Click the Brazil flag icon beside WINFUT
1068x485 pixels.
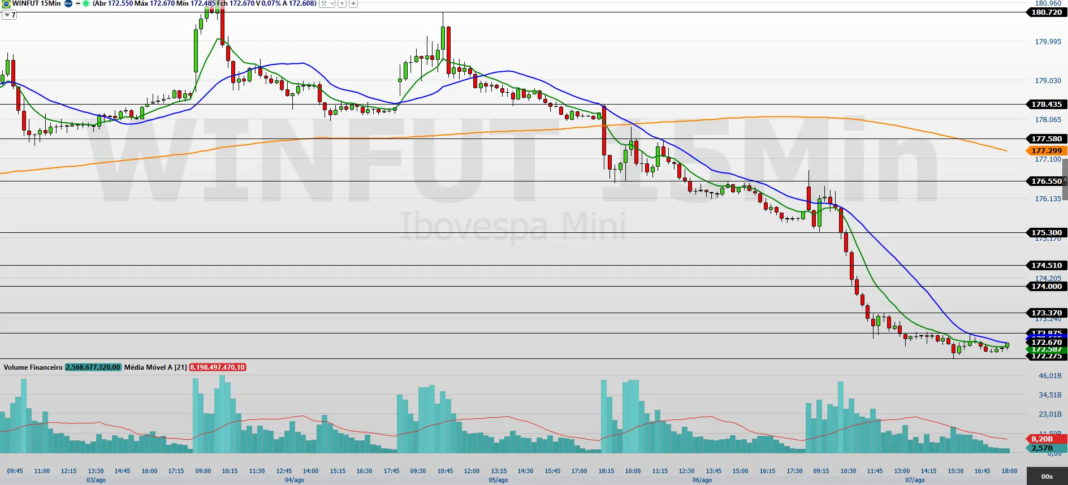point(6,3)
